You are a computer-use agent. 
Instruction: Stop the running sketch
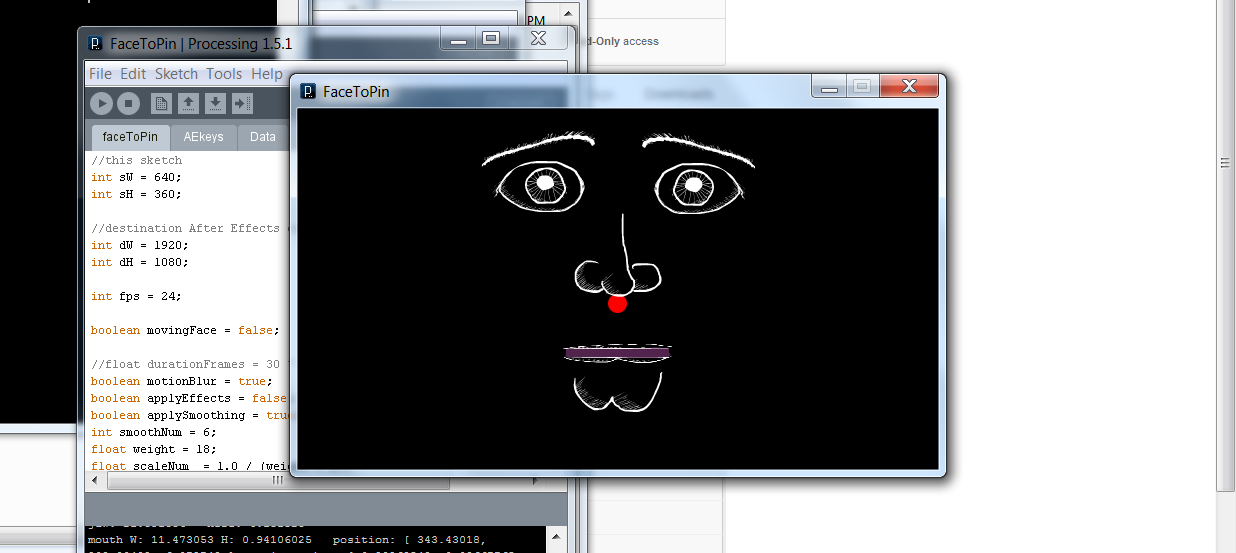pos(128,103)
